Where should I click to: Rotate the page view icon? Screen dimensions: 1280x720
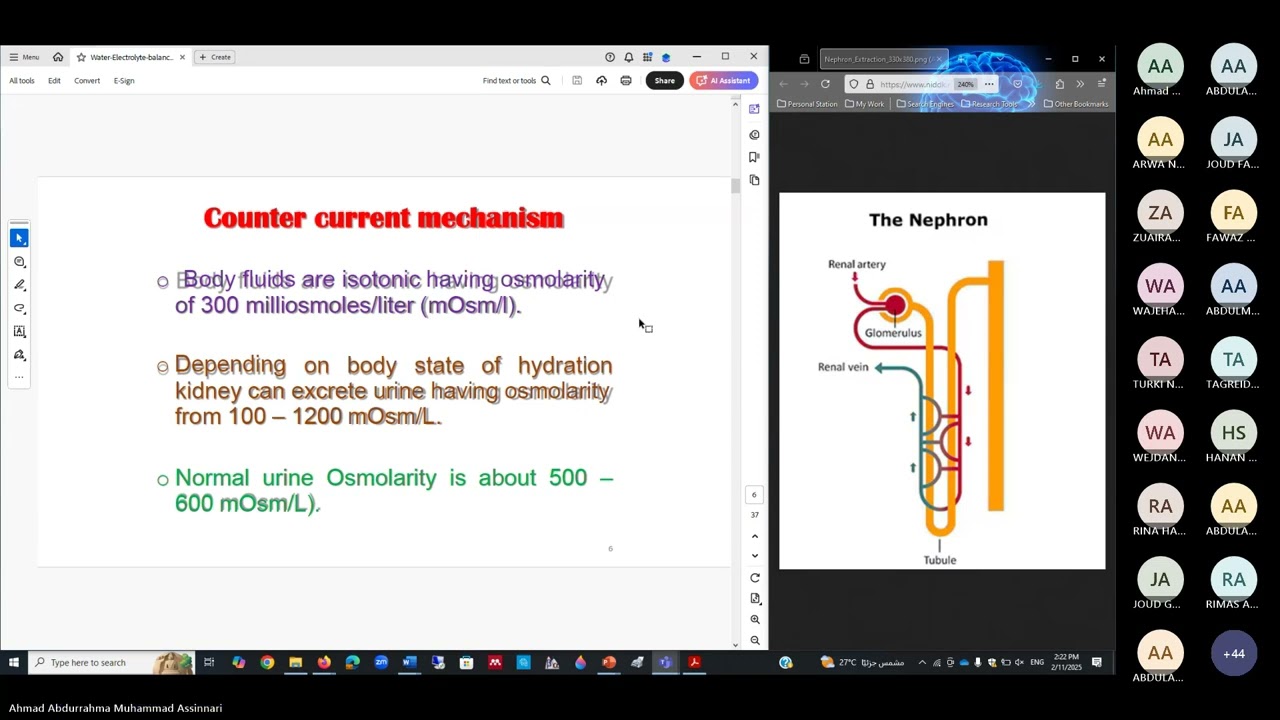[x=755, y=578]
